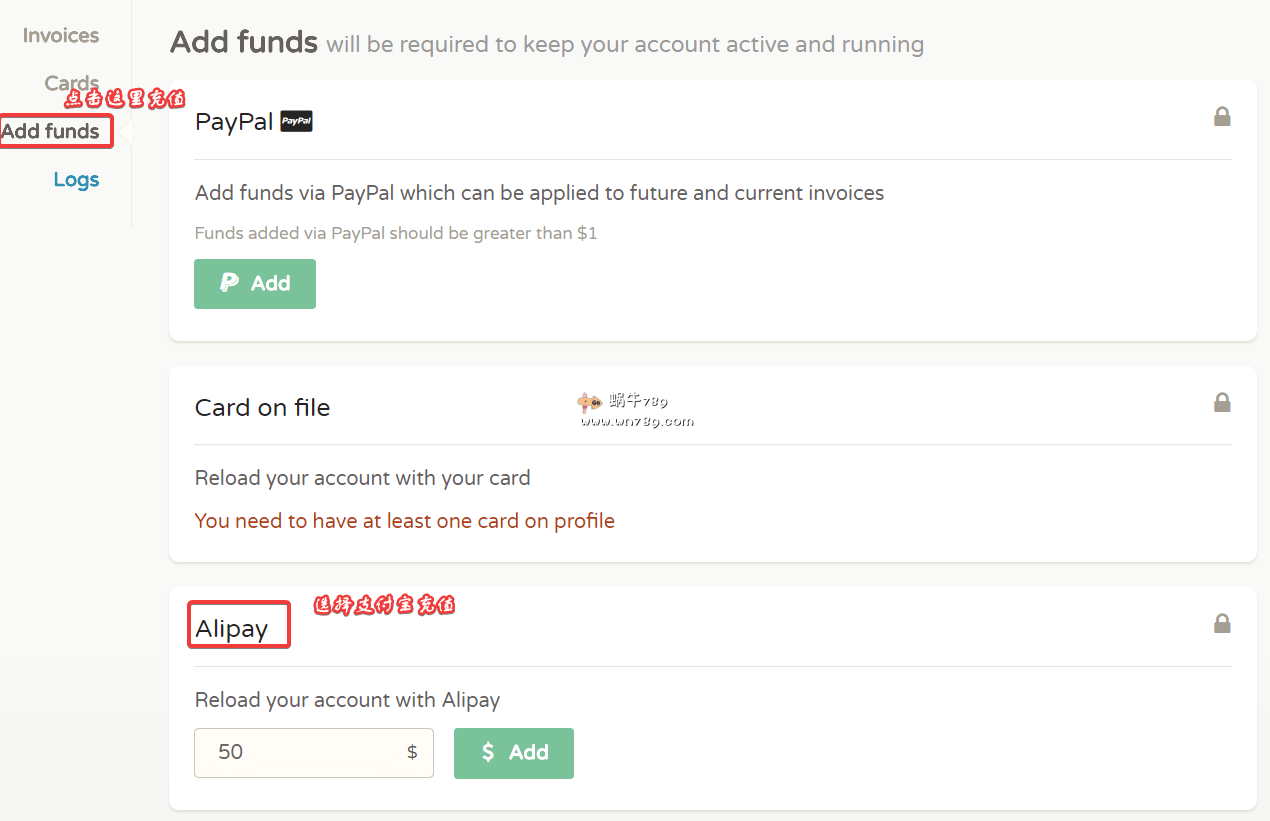Click the Add funds page heading
The width and height of the screenshot is (1270, 821).
[244, 42]
